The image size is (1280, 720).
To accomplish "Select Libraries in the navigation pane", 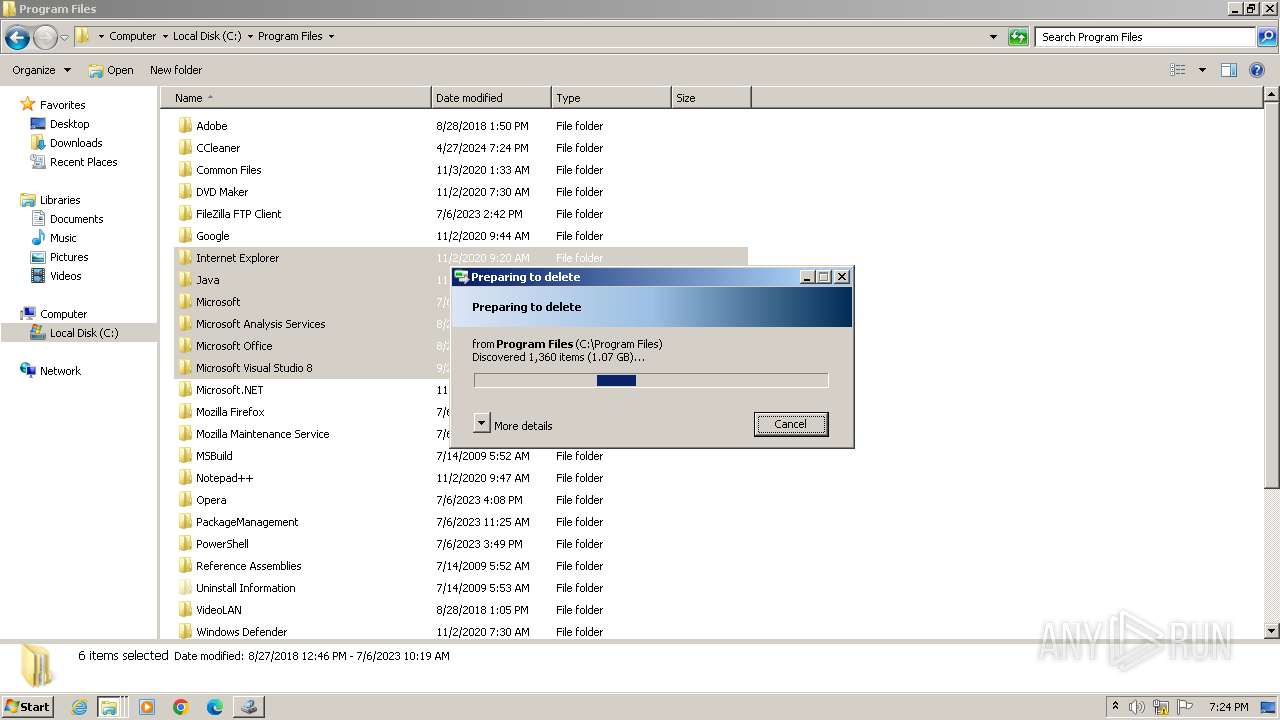I will [60, 200].
